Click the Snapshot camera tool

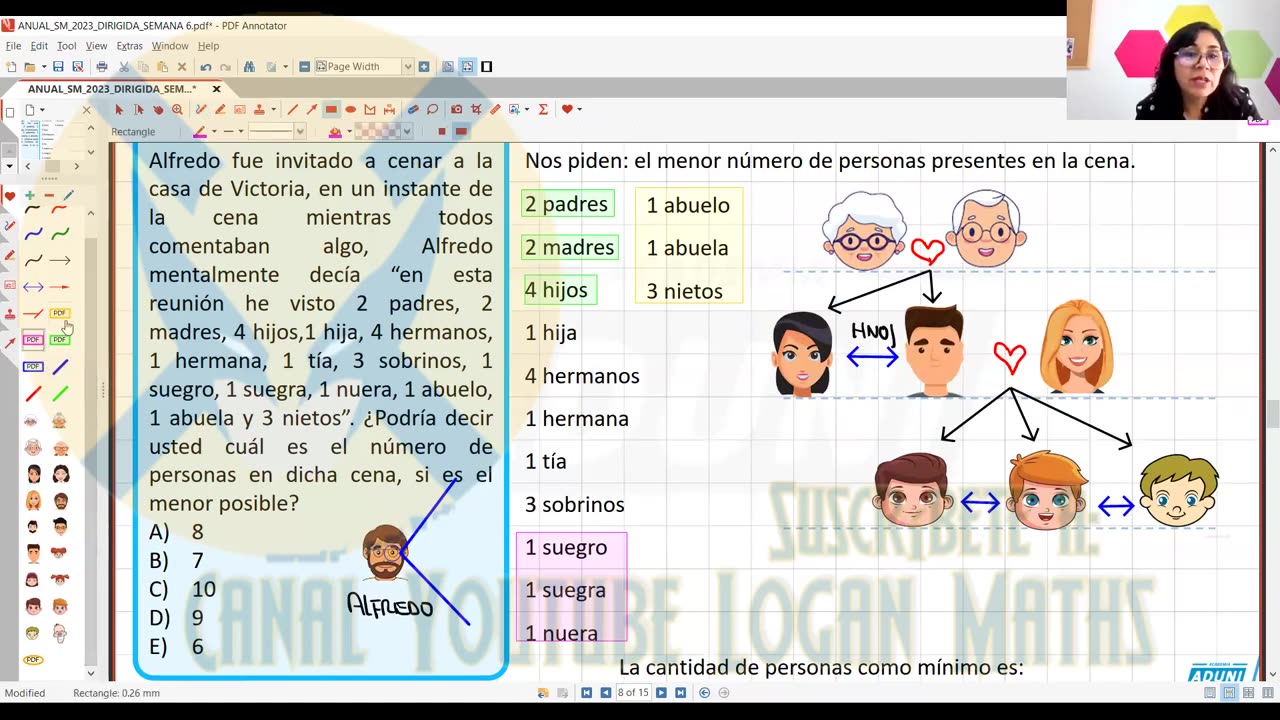[x=456, y=109]
